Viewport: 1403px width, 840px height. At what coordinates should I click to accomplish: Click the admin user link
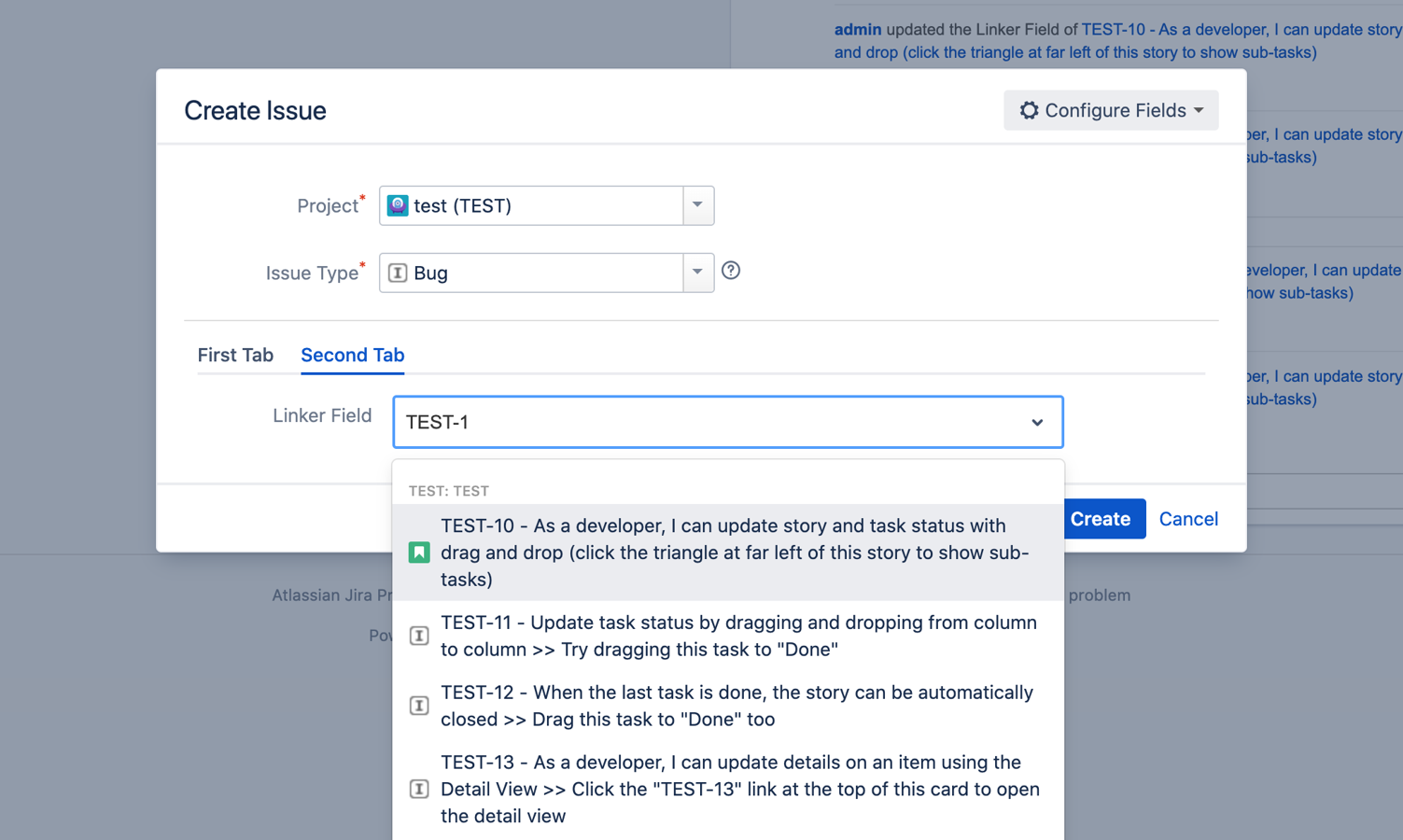pyautogui.click(x=857, y=29)
